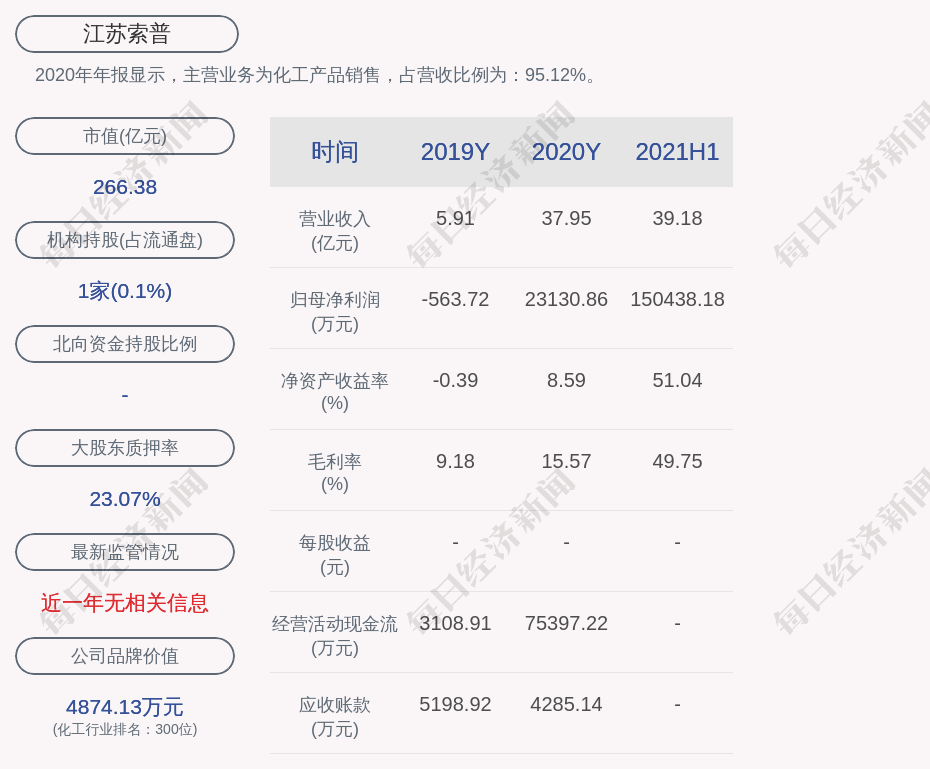Select the brand value 4874.13万元

tap(125, 707)
